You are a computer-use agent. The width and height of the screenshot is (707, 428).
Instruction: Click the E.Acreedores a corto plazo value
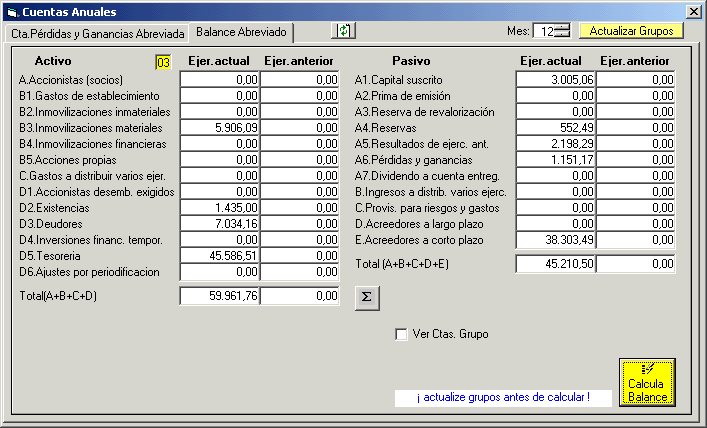[556, 240]
